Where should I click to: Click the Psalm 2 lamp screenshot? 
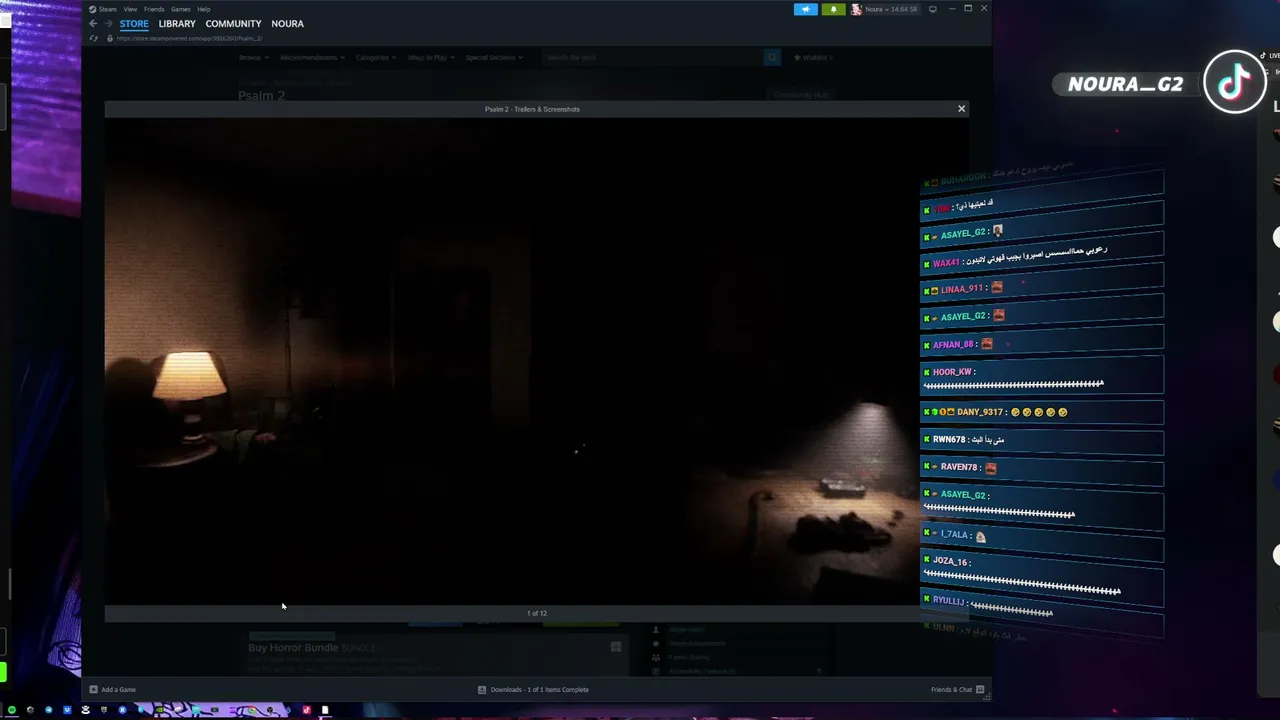[536, 361]
